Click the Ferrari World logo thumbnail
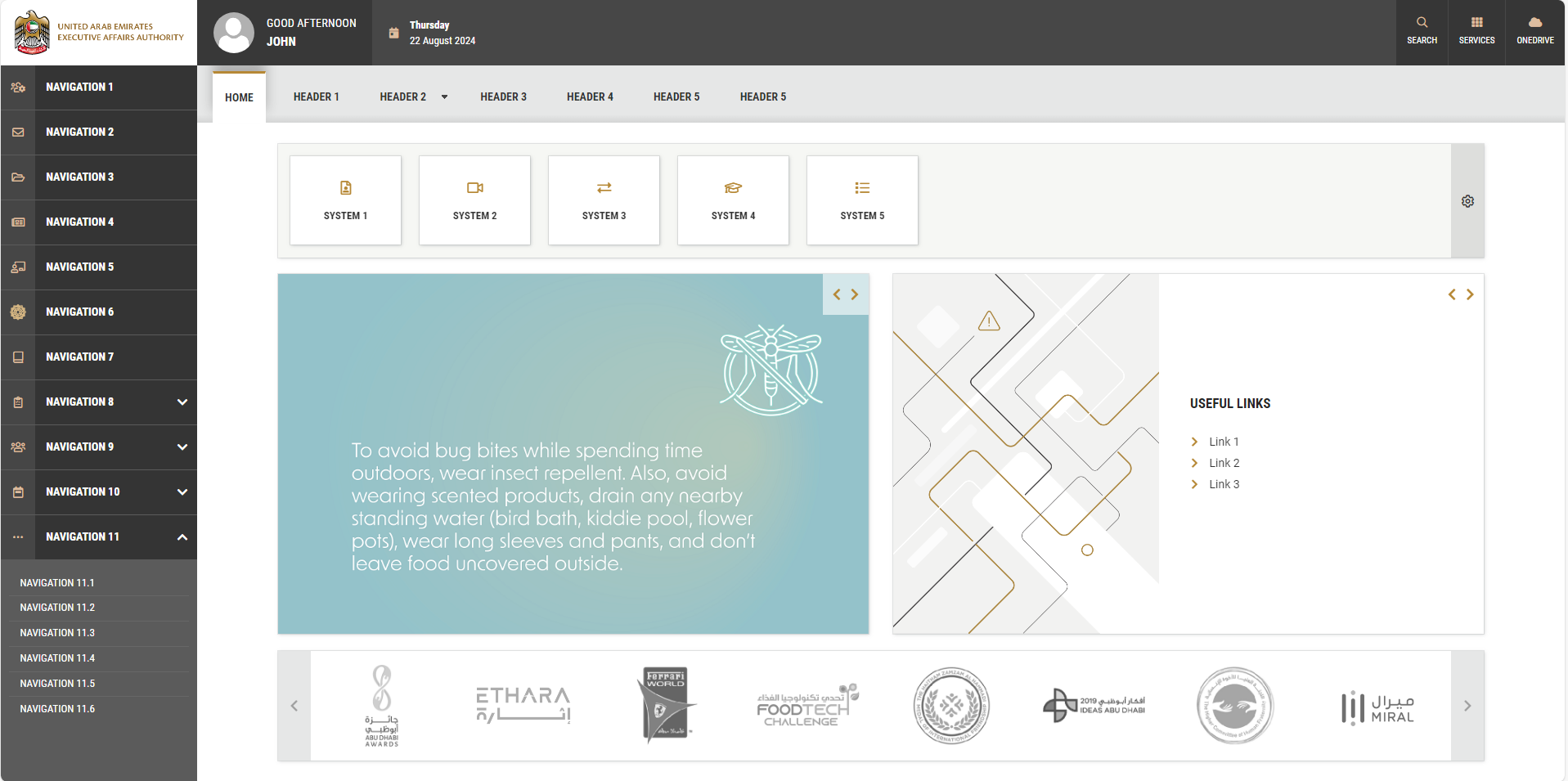Viewport: 1568px width, 781px height. tap(665, 705)
